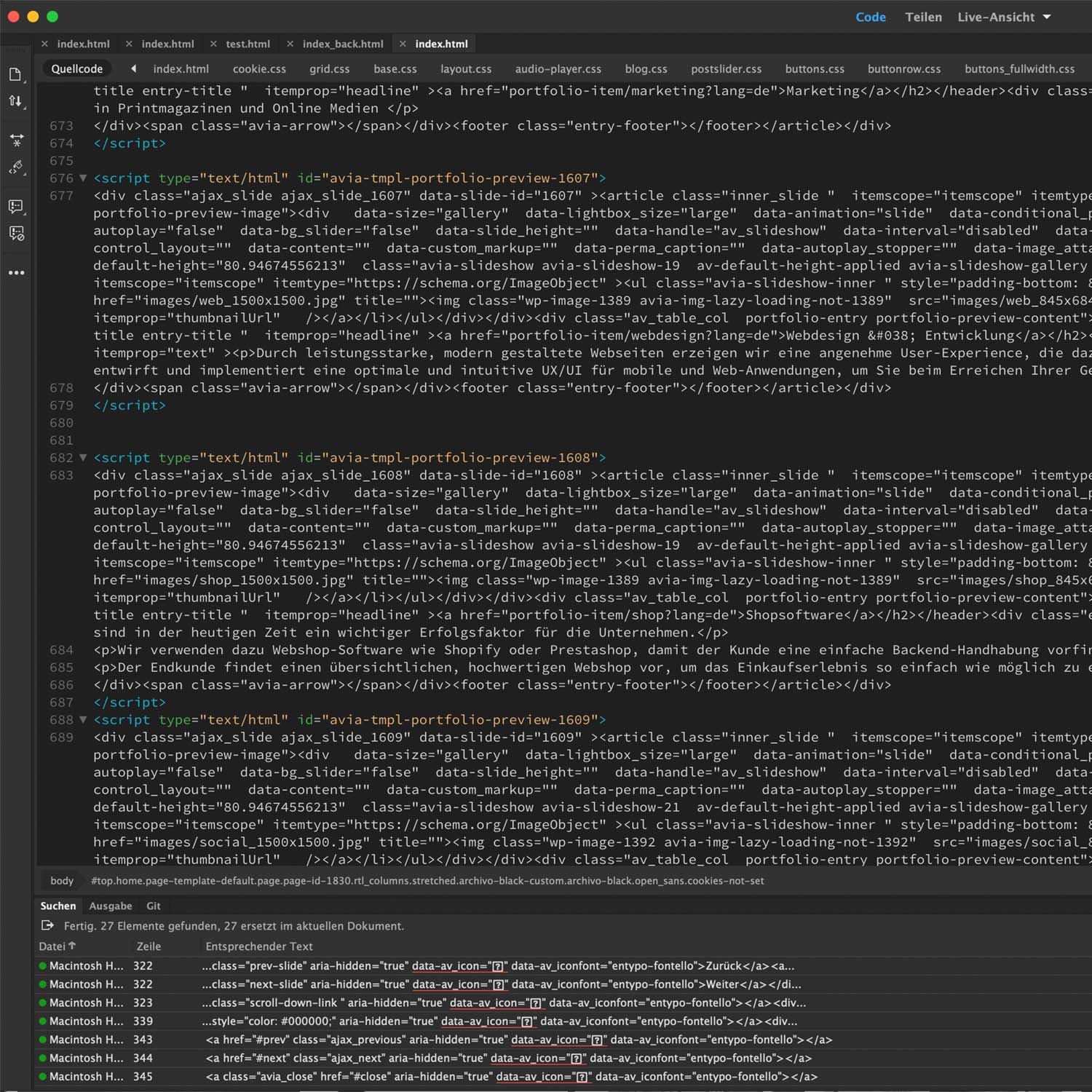Select search result on line 323
Viewport: 1092px width, 1092px height.
coord(564,1002)
